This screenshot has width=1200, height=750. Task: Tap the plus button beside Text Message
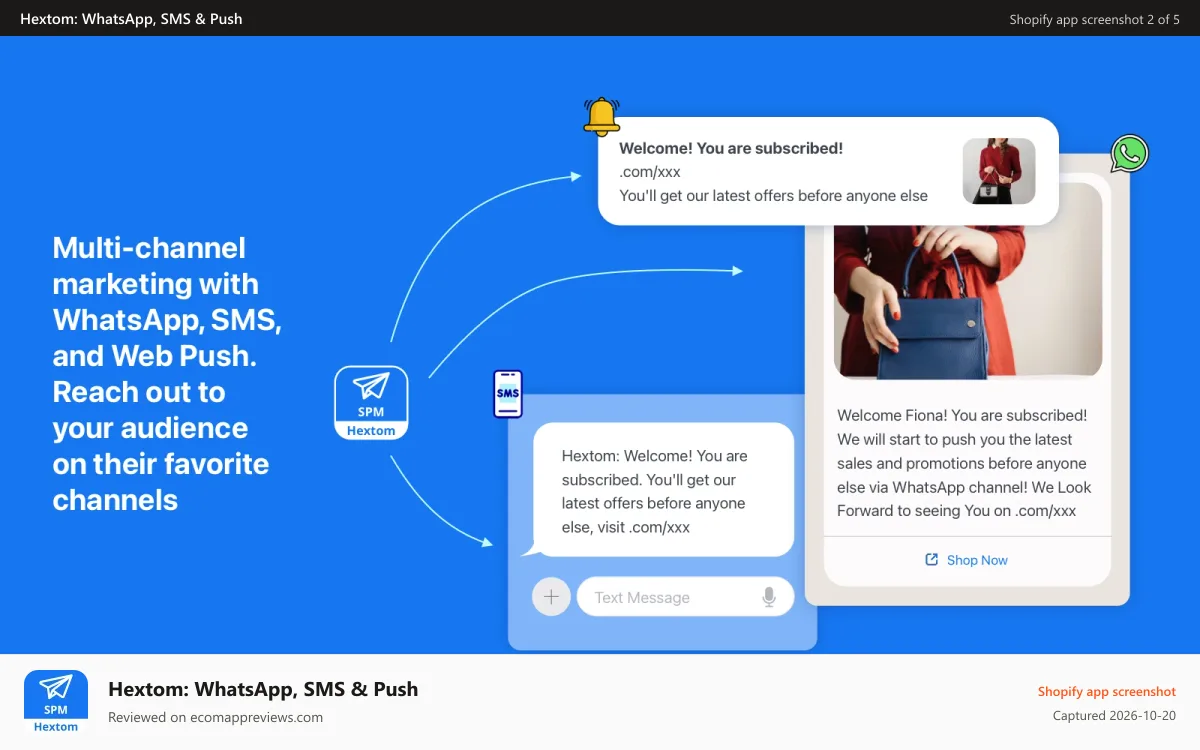pos(551,597)
